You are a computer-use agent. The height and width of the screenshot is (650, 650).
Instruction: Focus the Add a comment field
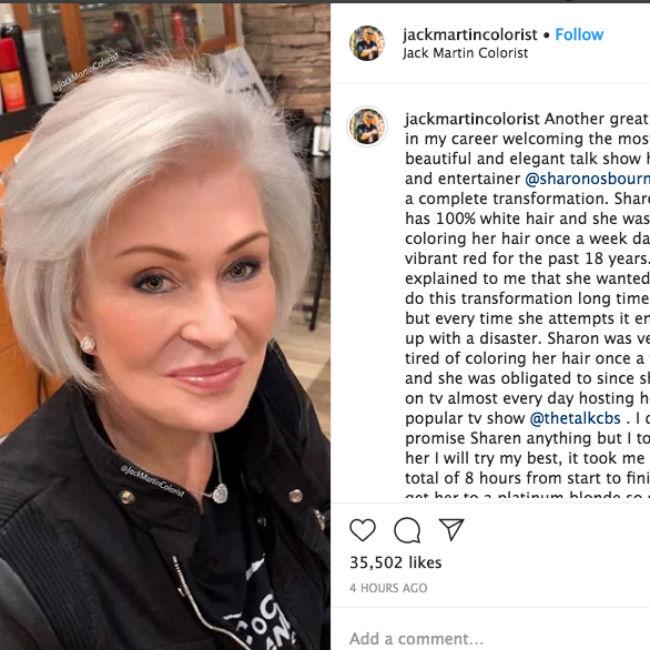point(490,638)
